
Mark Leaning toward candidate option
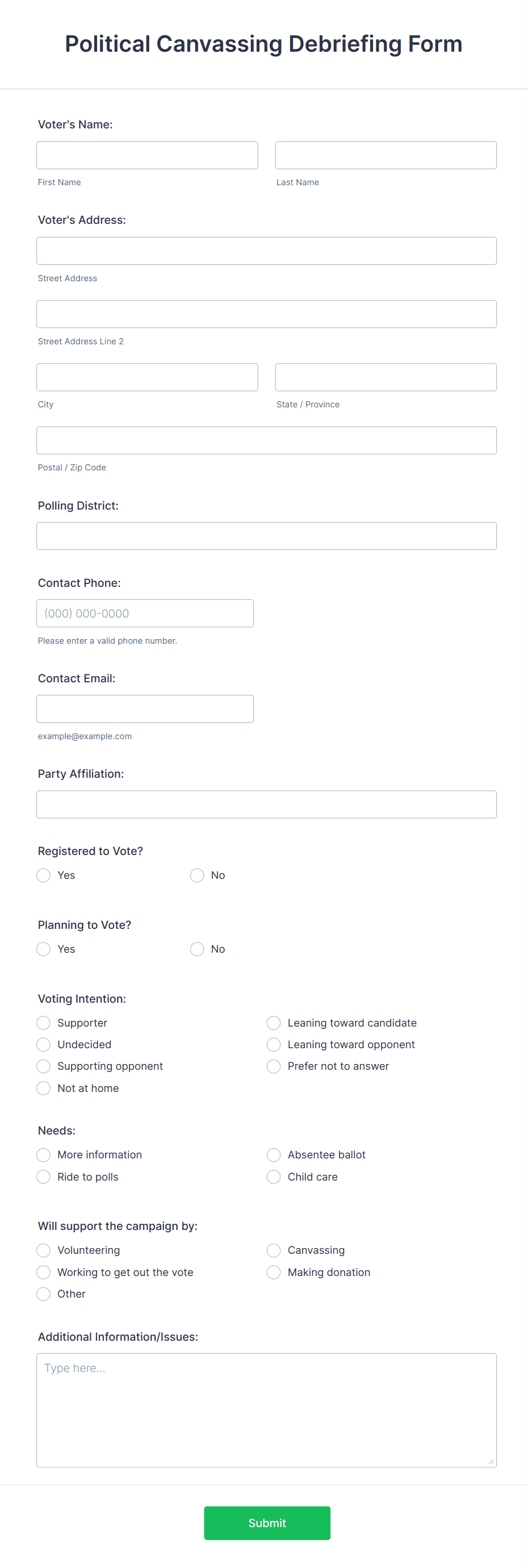coord(273,1023)
